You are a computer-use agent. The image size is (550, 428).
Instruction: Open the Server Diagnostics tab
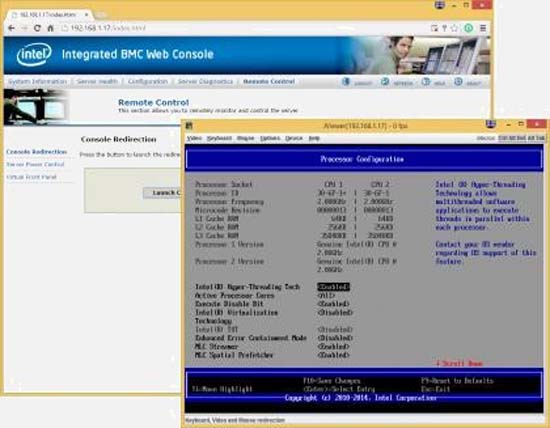[205, 81]
